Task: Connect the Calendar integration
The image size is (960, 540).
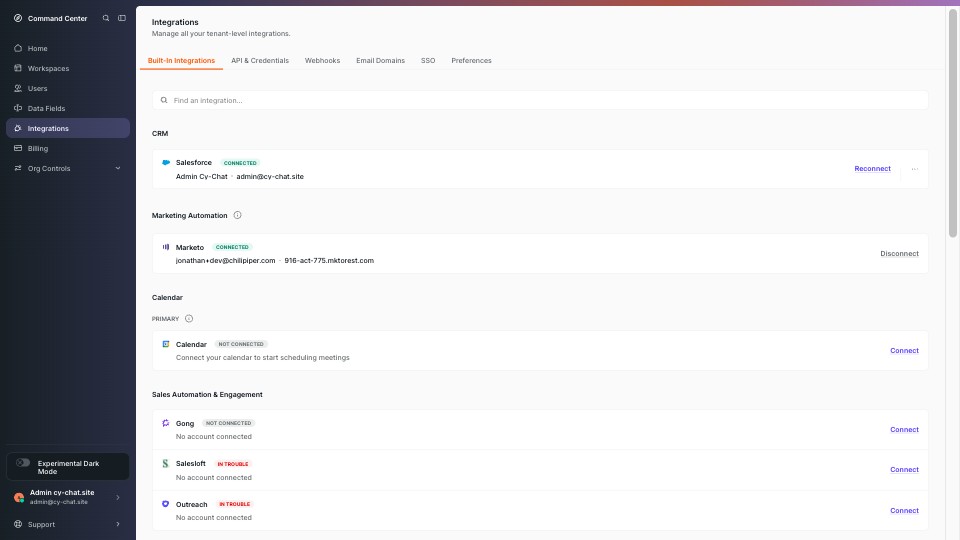Action: (904, 351)
